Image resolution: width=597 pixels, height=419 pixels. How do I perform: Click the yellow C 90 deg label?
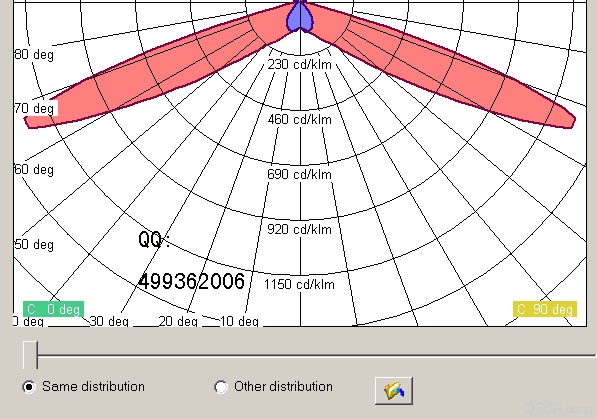tap(545, 309)
